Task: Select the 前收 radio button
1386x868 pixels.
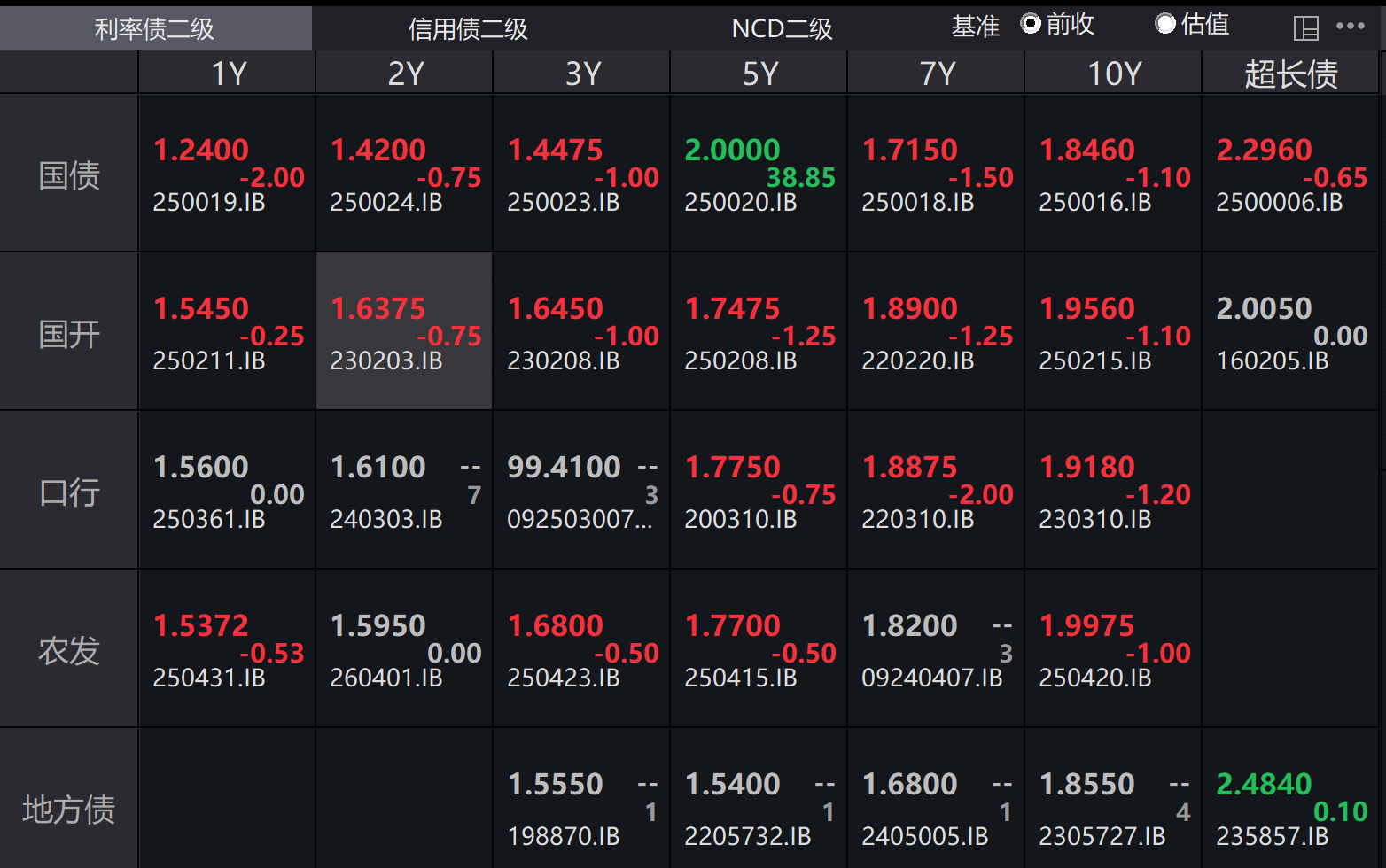Action: (x=1031, y=24)
